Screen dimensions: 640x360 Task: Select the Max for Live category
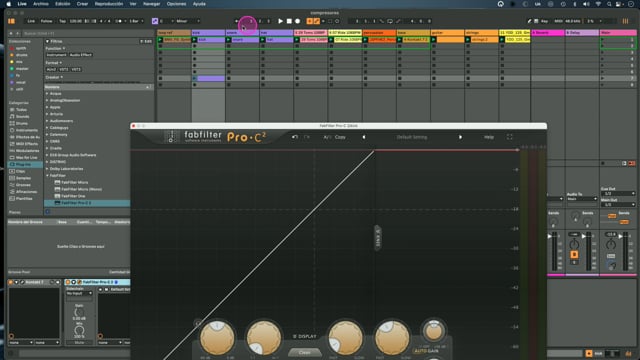pos(26,158)
